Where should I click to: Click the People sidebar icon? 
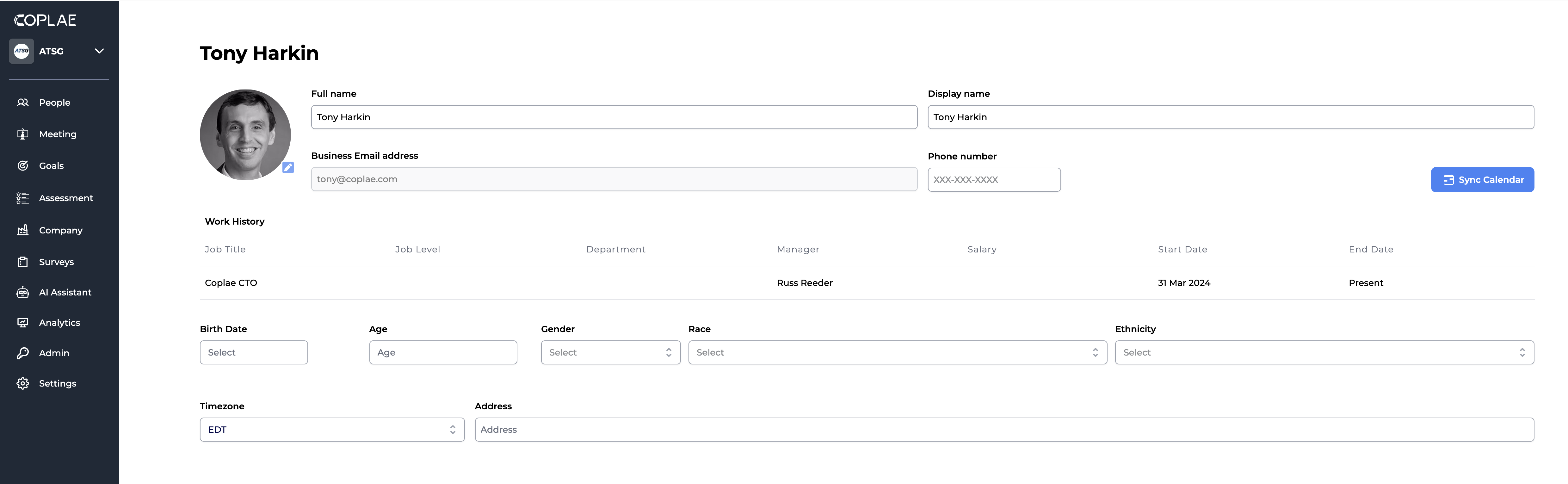22,102
